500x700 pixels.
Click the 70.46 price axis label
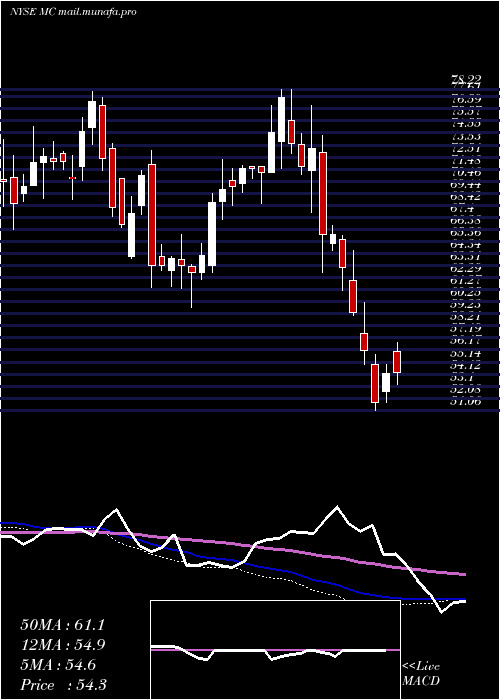(x=466, y=172)
